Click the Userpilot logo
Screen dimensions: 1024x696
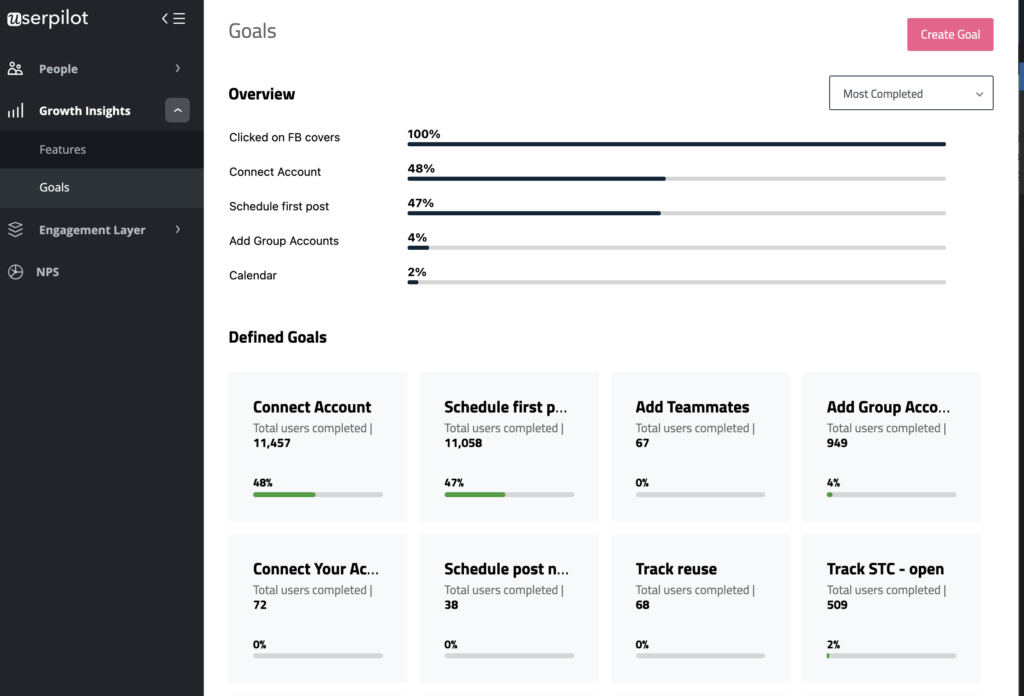[46, 18]
